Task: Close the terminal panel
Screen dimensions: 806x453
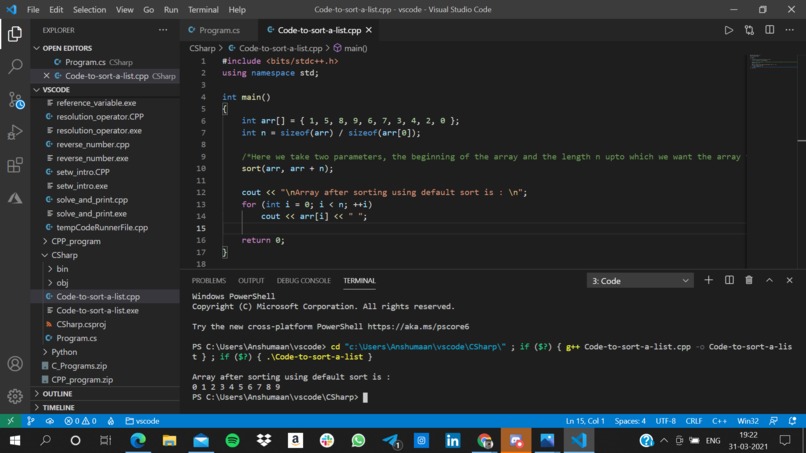Action: point(790,280)
